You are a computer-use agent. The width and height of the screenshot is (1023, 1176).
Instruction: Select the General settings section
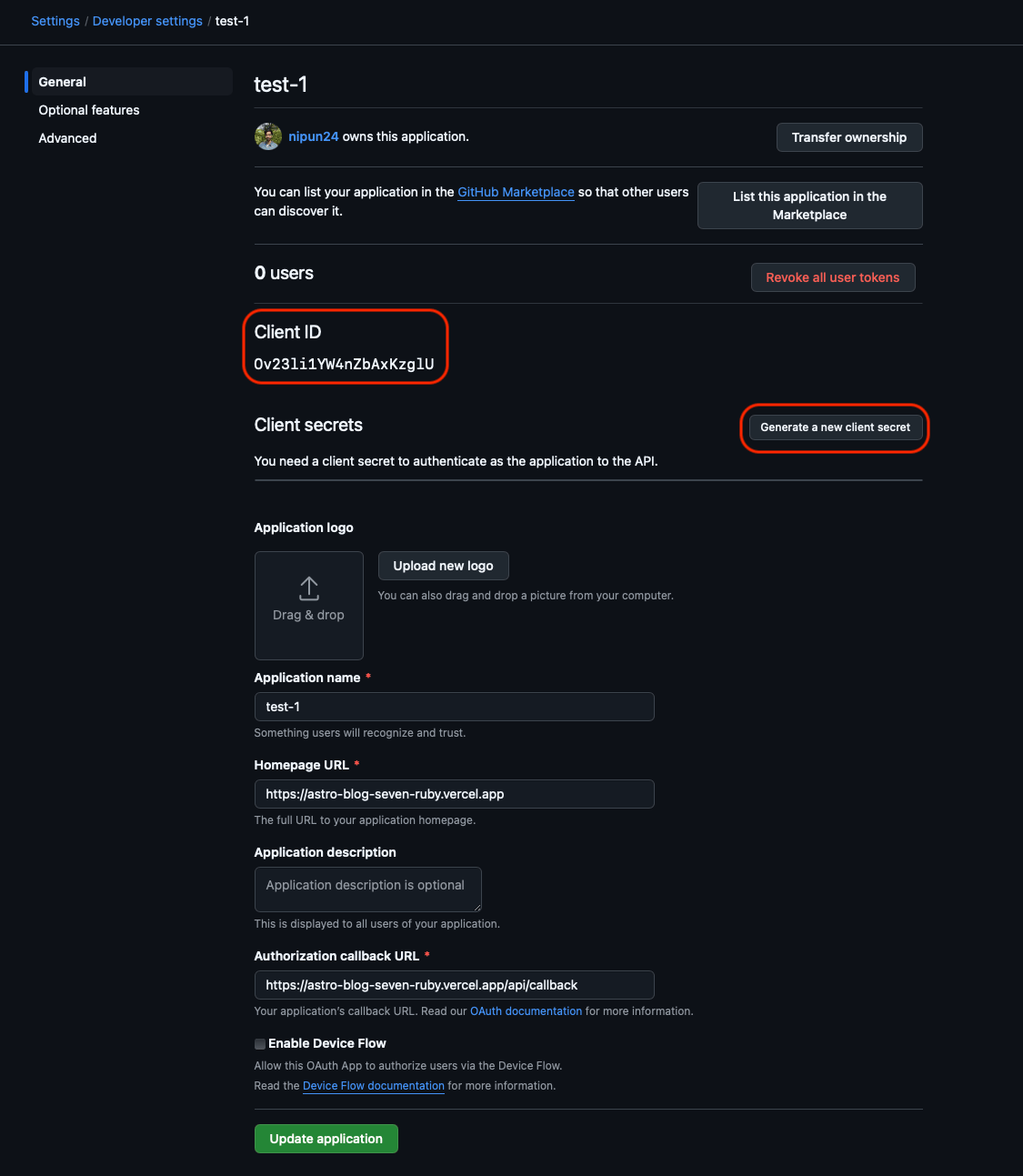62,81
